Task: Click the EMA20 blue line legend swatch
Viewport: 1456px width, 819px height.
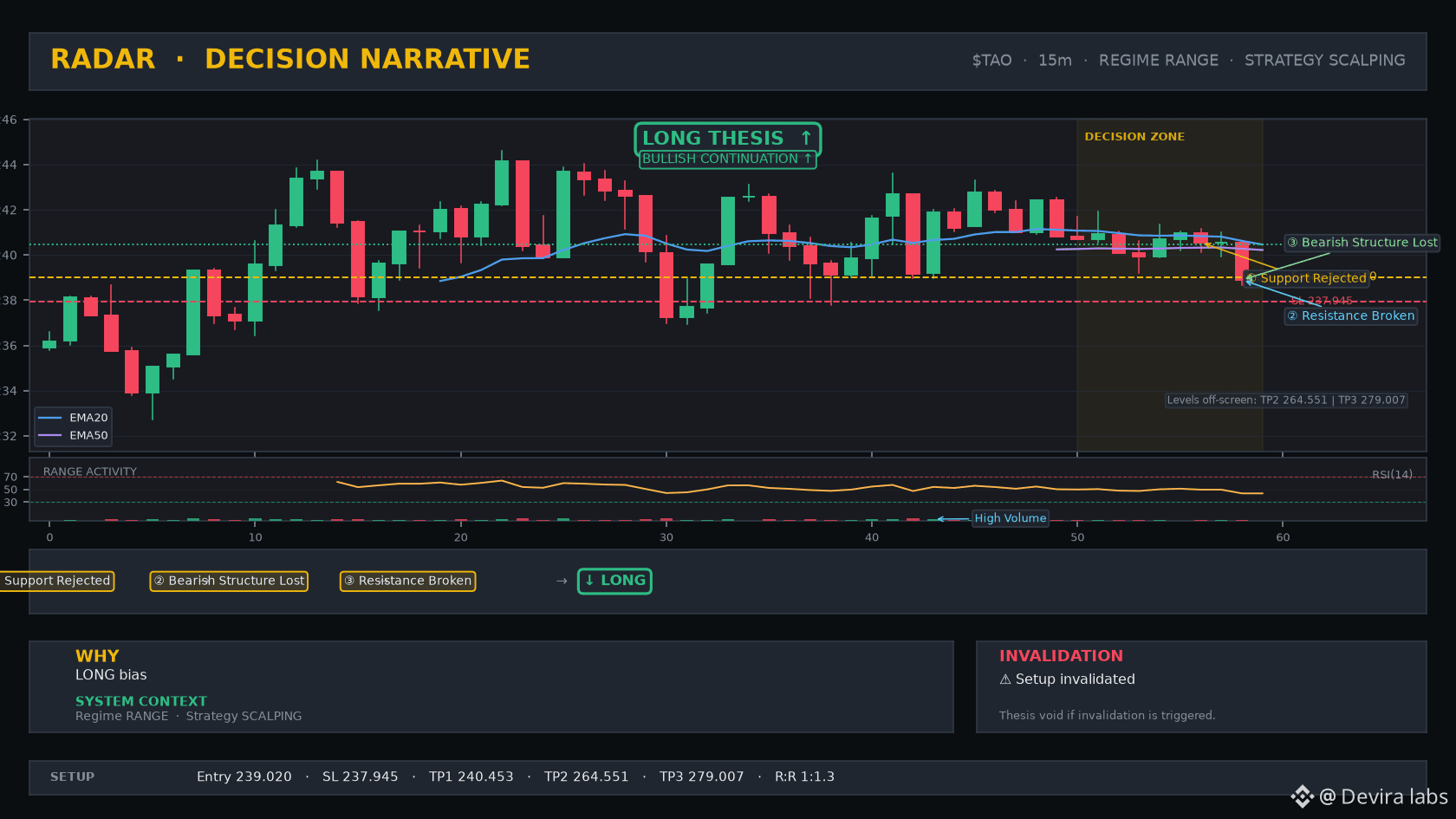Action: point(50,418)
